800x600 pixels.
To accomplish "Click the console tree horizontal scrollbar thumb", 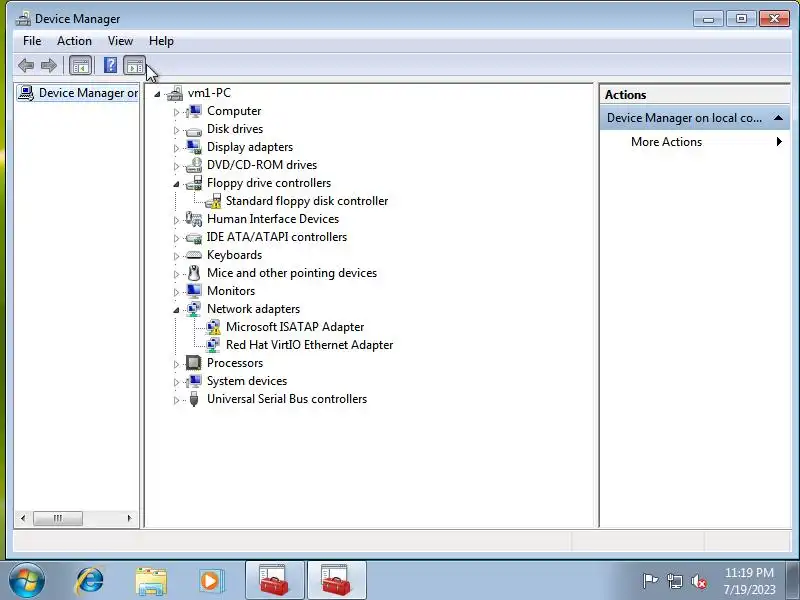I will (x=58, y=518).
